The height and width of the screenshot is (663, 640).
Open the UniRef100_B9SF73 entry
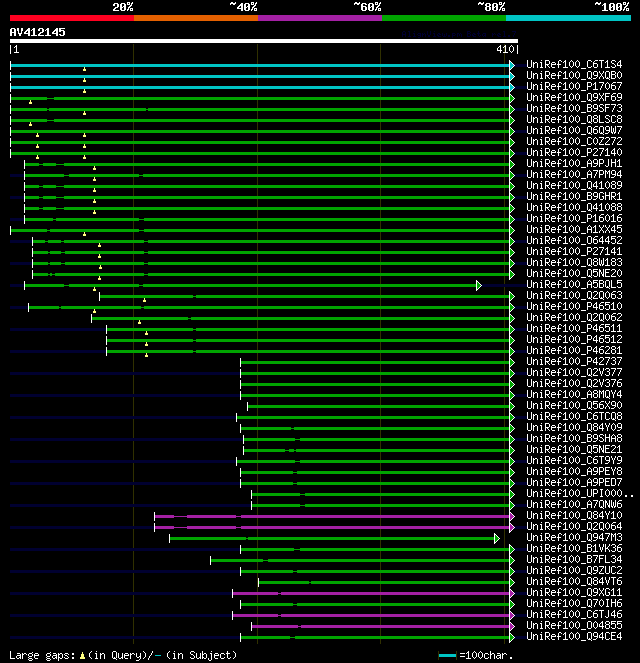coord(574,108)
